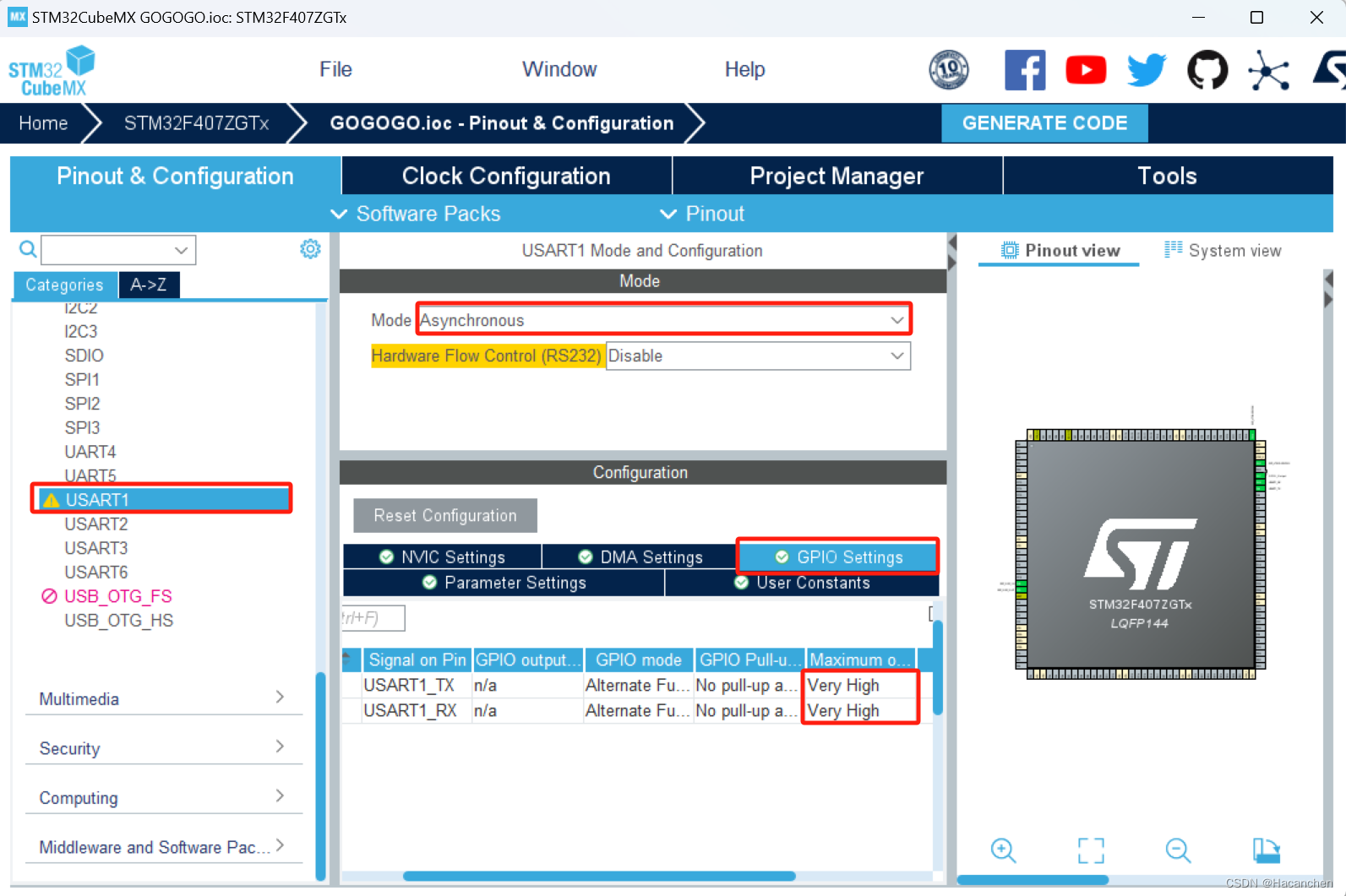Open the peripheral search combo box
The height and width of the screenshot is (896, 1346).
point(118,250)
